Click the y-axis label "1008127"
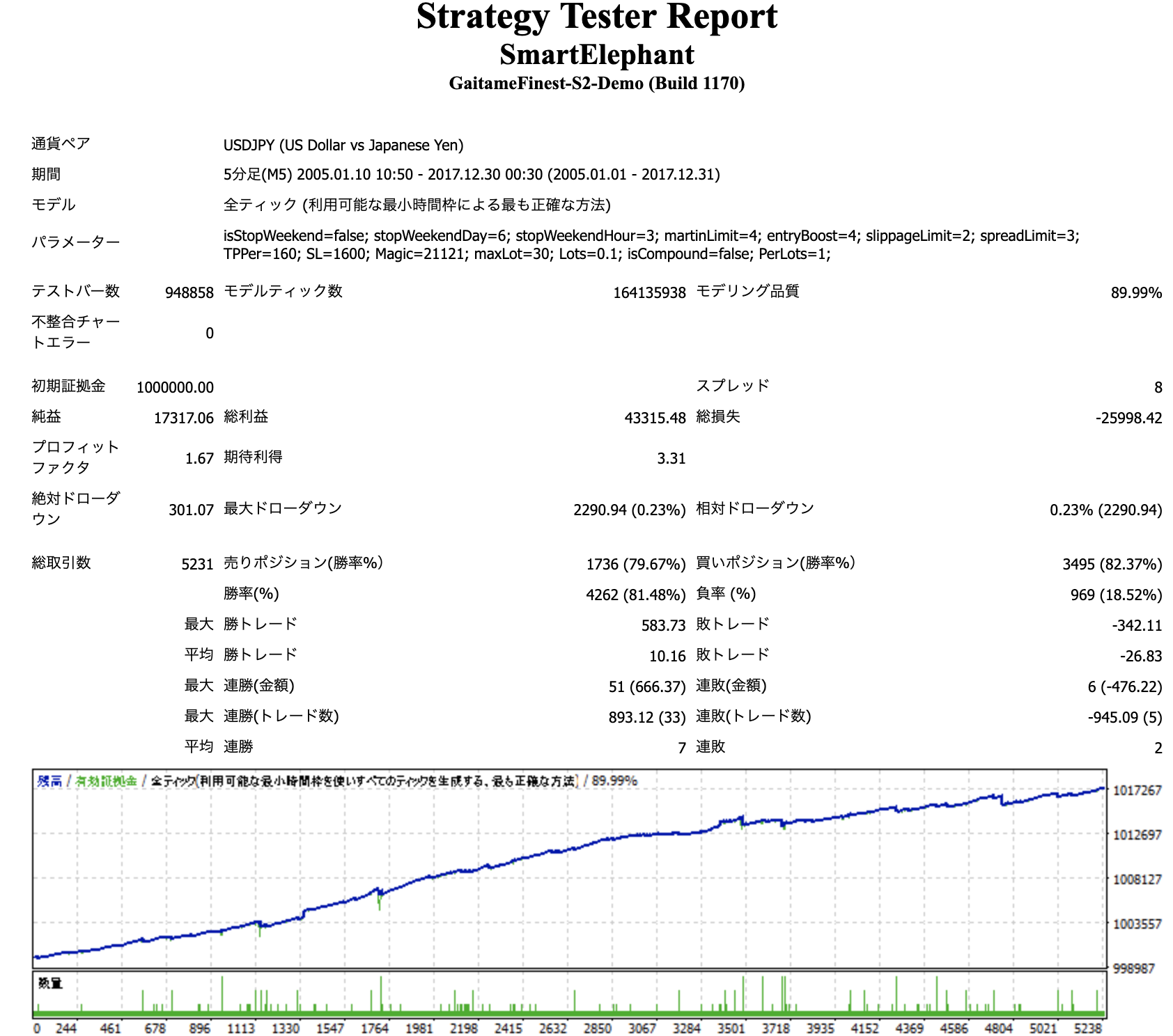 [x=1137, y=879]
